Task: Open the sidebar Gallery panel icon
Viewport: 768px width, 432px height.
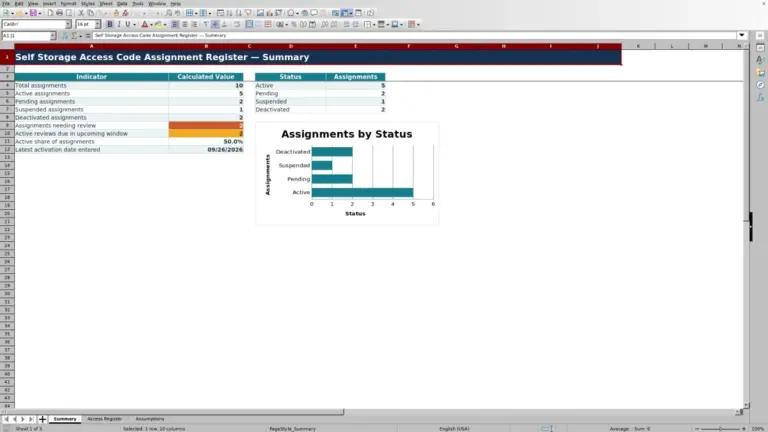Action: click(x=760, y=72)
